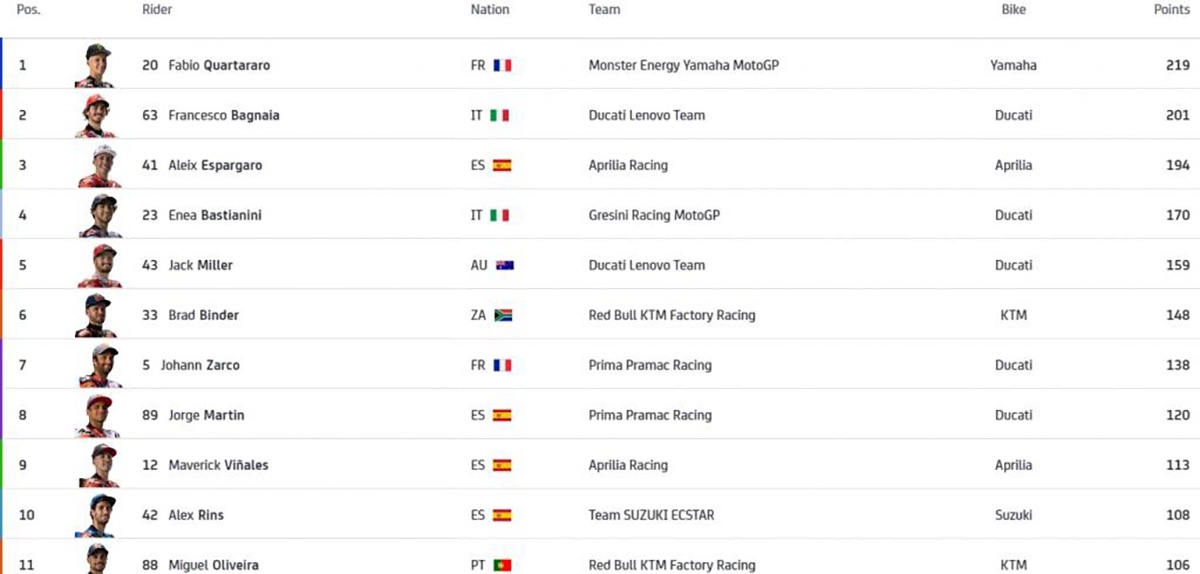This screenshot has height=574, width=1200.
Task: Click Jorge Martin's rider portrait
Action: pyautogui.click(x=98, y=415)
